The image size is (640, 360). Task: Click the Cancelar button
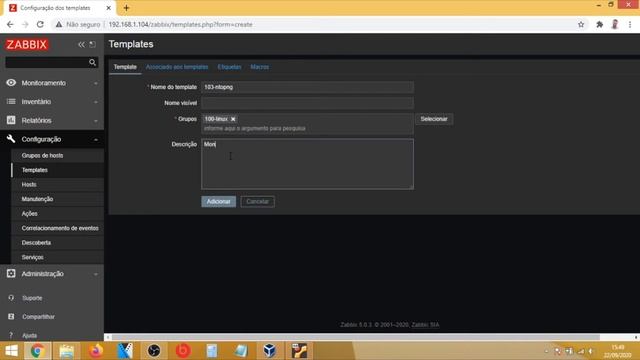tap(258, 202)
